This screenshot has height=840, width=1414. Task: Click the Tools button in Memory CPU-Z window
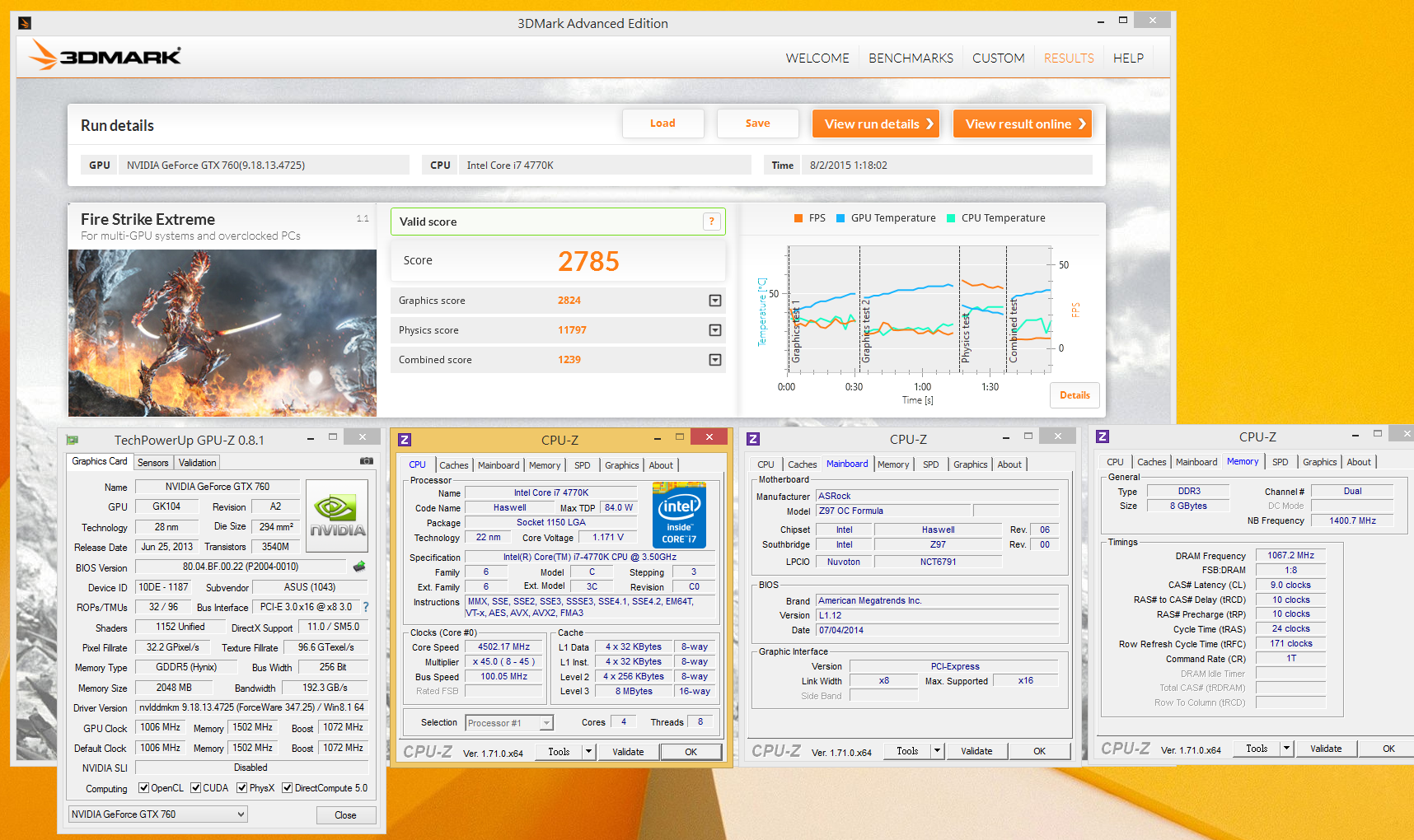click(x=1257, y=749)
